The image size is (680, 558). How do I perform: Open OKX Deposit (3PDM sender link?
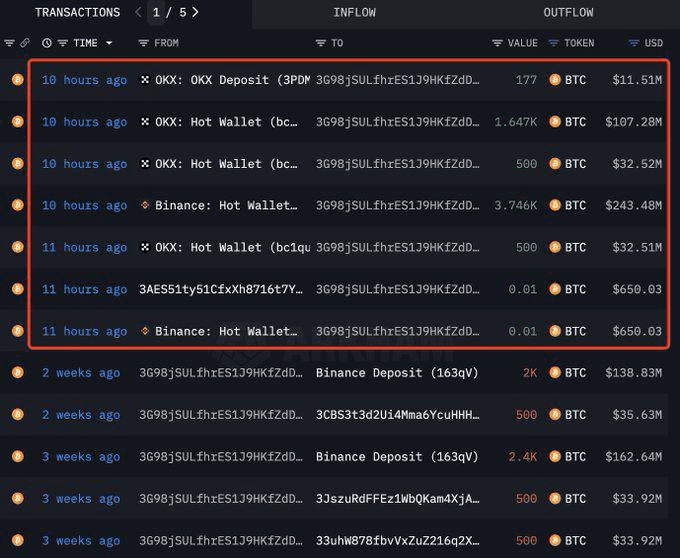point(232,80)
